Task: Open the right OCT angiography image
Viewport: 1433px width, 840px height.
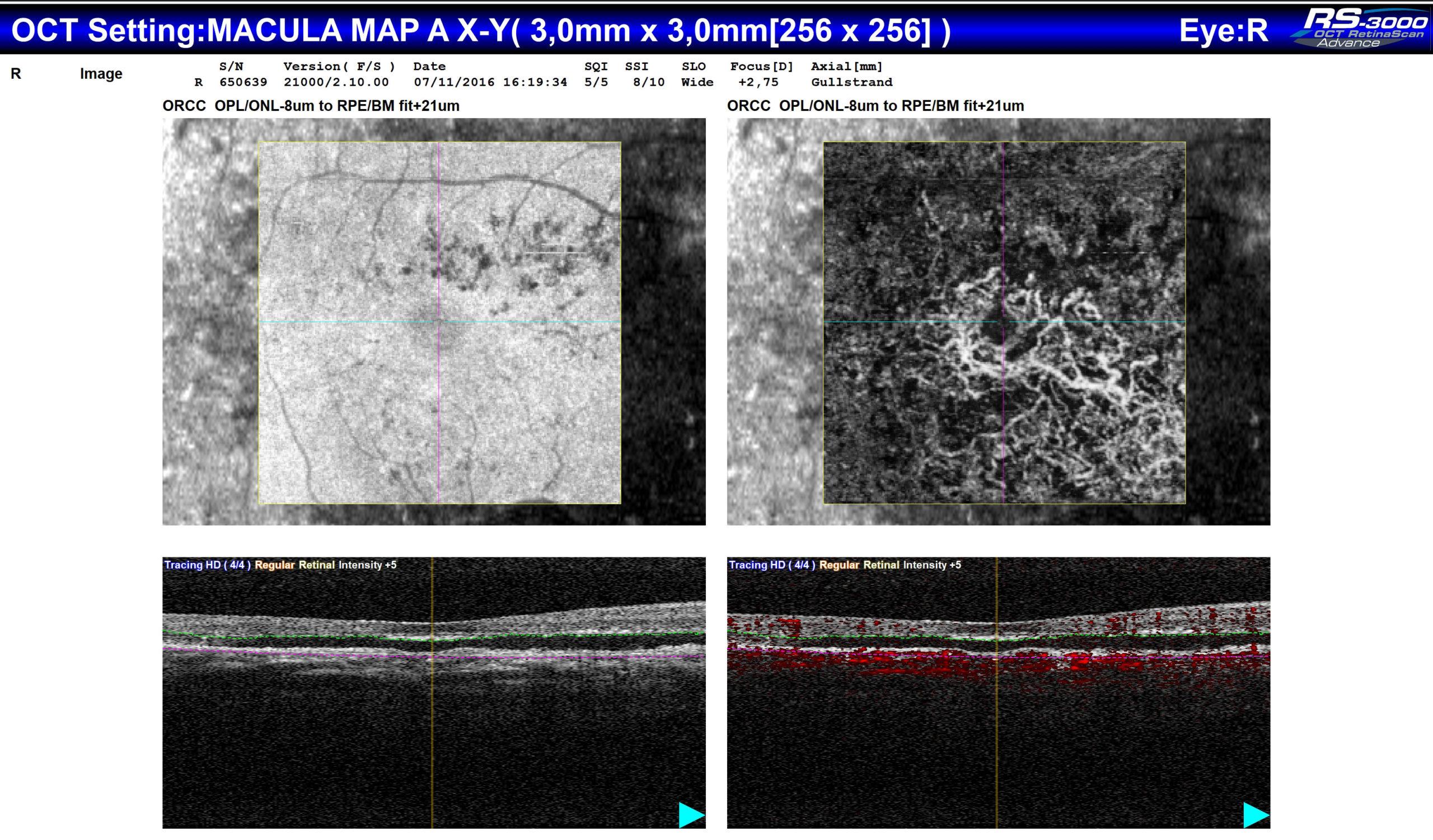Action: pos(999,322)
